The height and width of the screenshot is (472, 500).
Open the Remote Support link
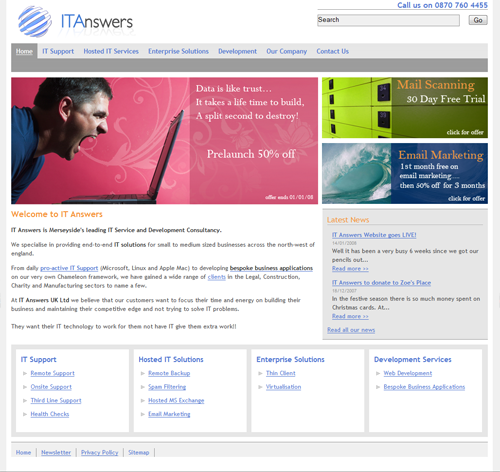pyautogui.click(x=53, y=373)
